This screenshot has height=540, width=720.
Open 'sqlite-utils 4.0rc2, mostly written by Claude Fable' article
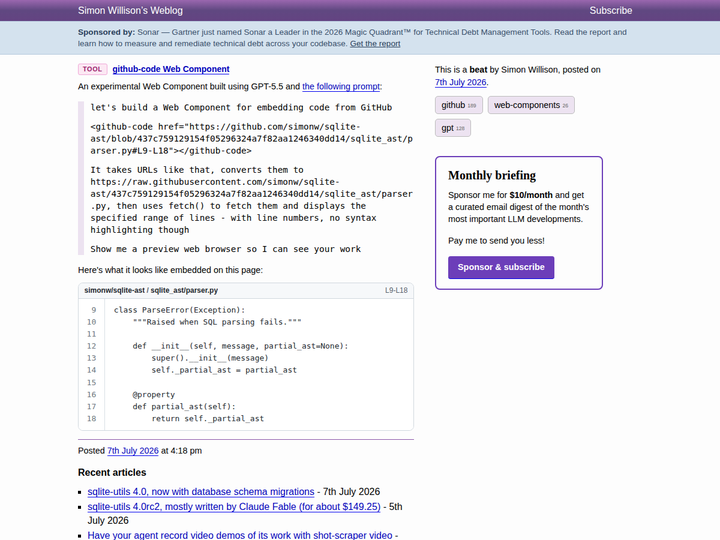(x=234, y=507)
